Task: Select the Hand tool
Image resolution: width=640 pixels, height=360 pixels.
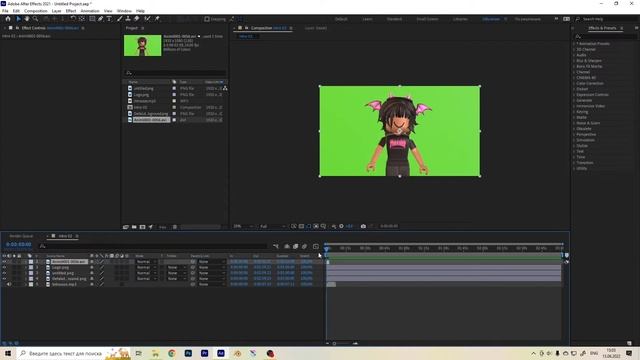Action: click(27, 19)
